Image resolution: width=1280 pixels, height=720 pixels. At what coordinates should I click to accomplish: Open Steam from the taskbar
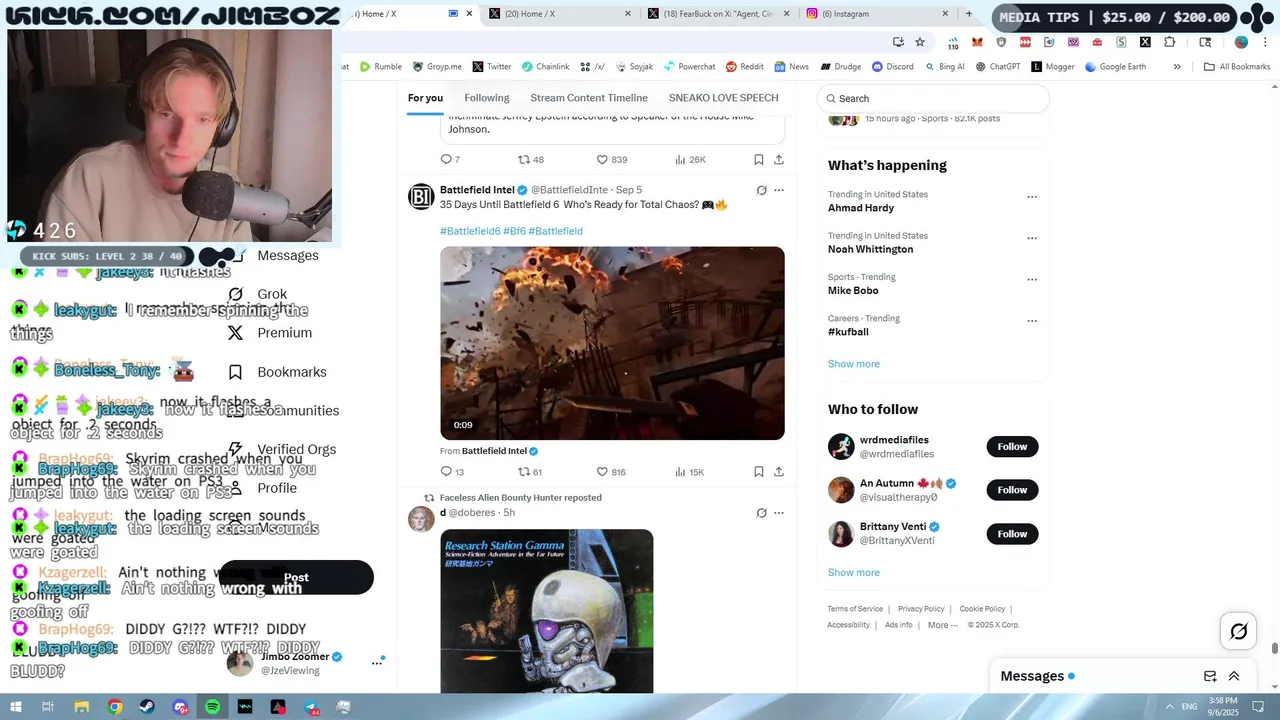coord(148,707)
